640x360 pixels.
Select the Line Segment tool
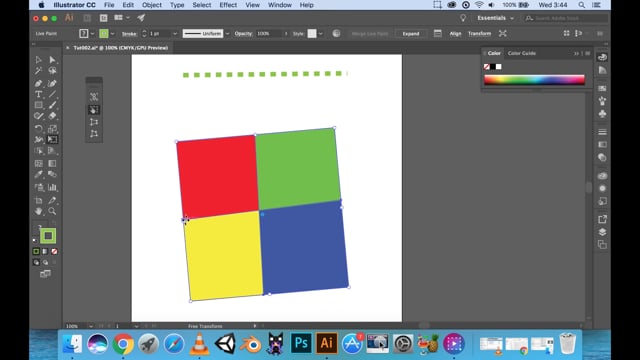(52, 94)
